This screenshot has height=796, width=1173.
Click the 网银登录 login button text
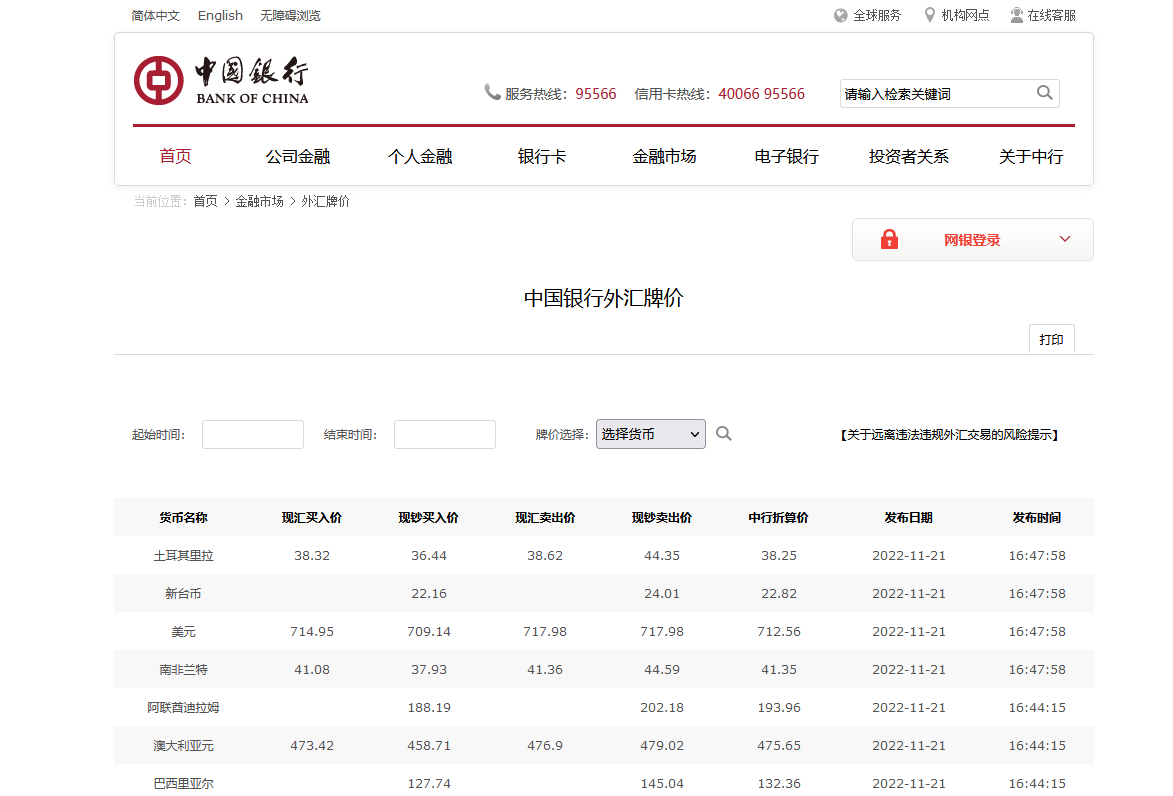[972, 240]
